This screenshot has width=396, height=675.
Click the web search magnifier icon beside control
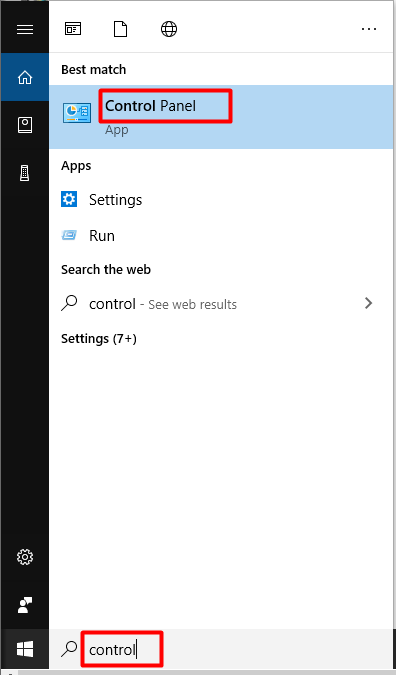[x=69, y=303]
